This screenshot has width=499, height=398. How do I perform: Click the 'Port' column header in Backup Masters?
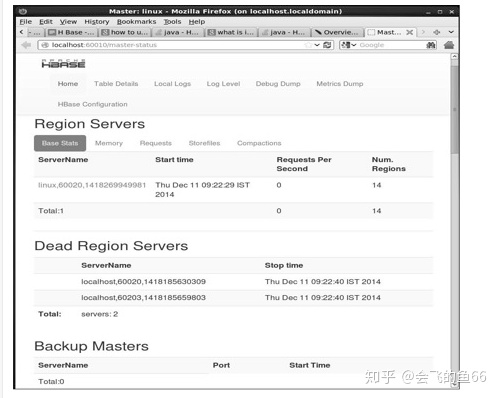tap(221, 365)
